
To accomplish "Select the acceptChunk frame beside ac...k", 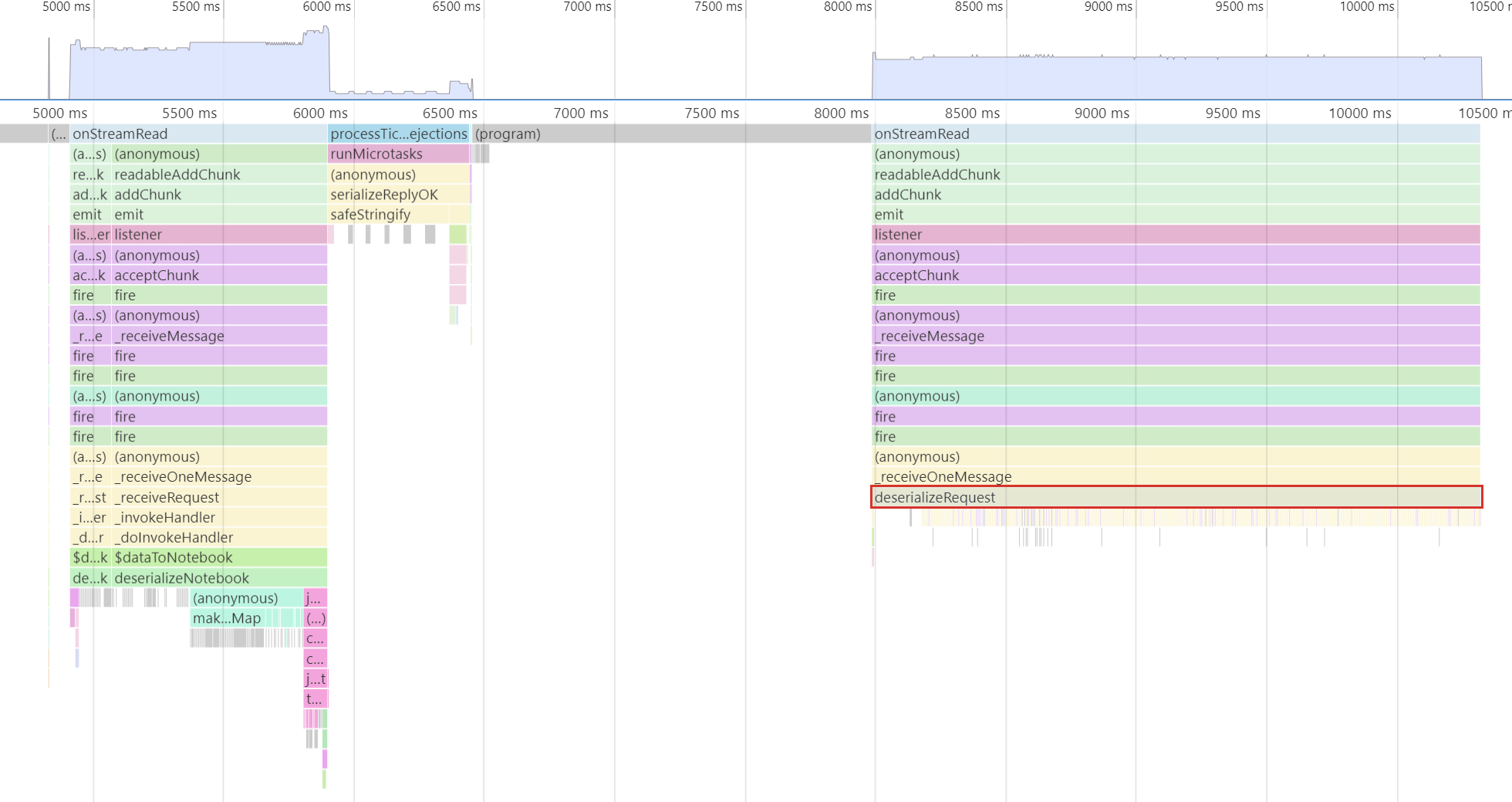I will [x=219, y=275].
